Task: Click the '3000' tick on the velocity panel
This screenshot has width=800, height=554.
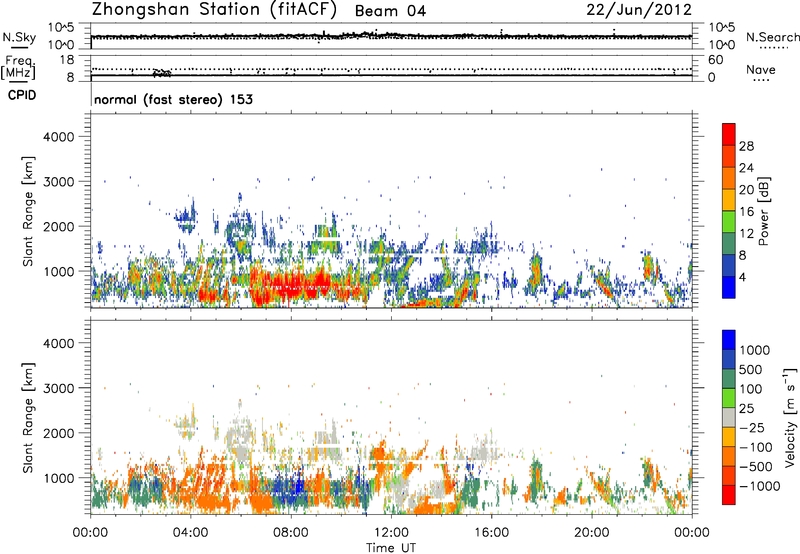Action: tap(59, 388)
